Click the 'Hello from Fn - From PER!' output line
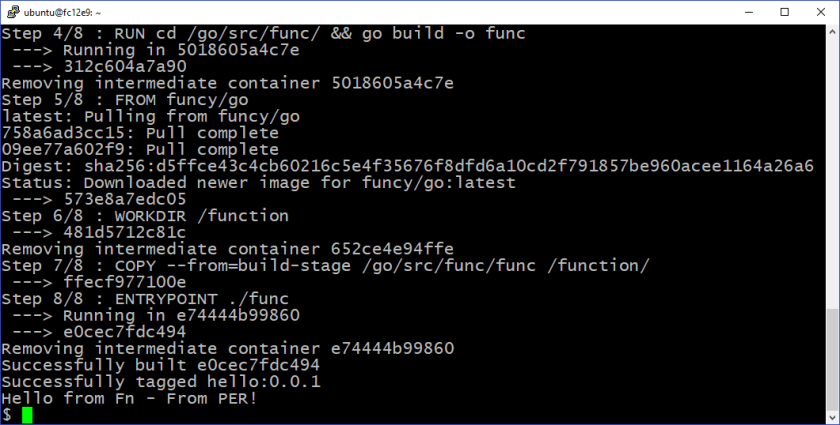 (129, 397)
